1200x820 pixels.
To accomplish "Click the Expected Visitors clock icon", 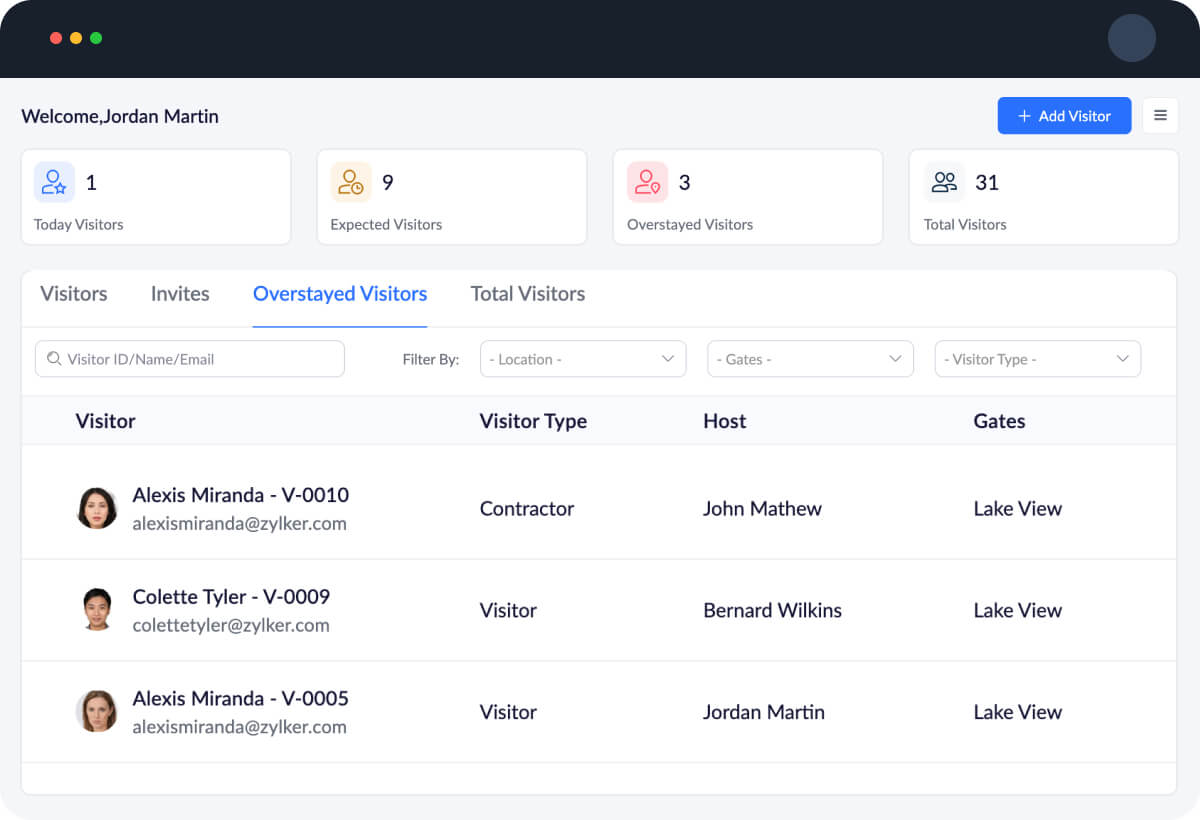I will pyautogui.click(x=351, y=182).
